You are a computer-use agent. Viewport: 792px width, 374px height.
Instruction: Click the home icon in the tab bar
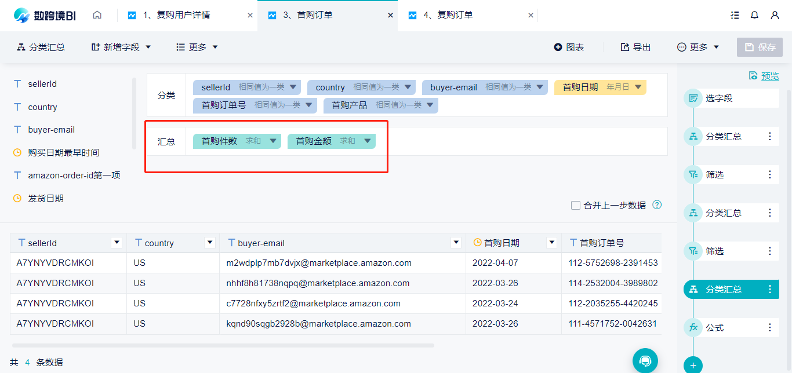click(x=97, y=16)
